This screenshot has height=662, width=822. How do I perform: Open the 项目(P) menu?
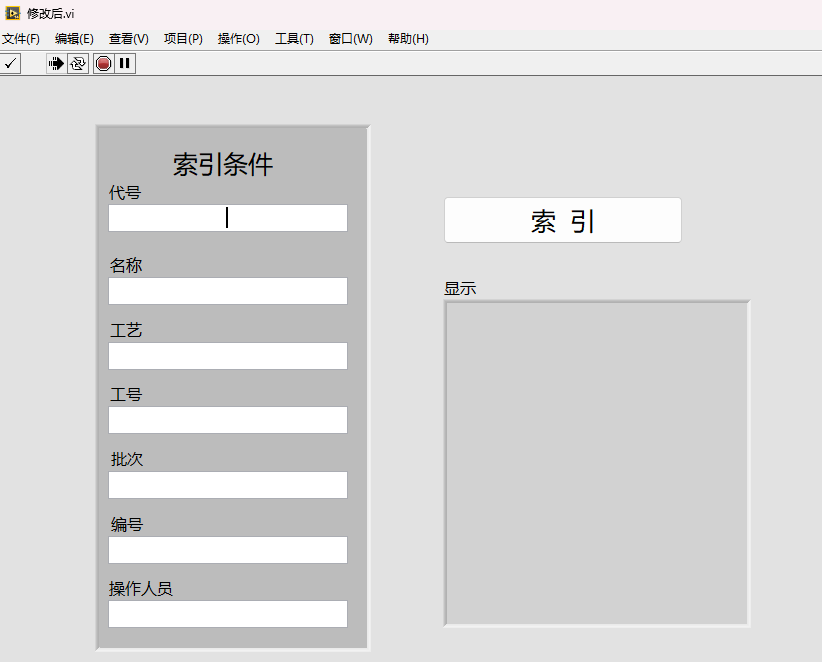click(182, 38)
